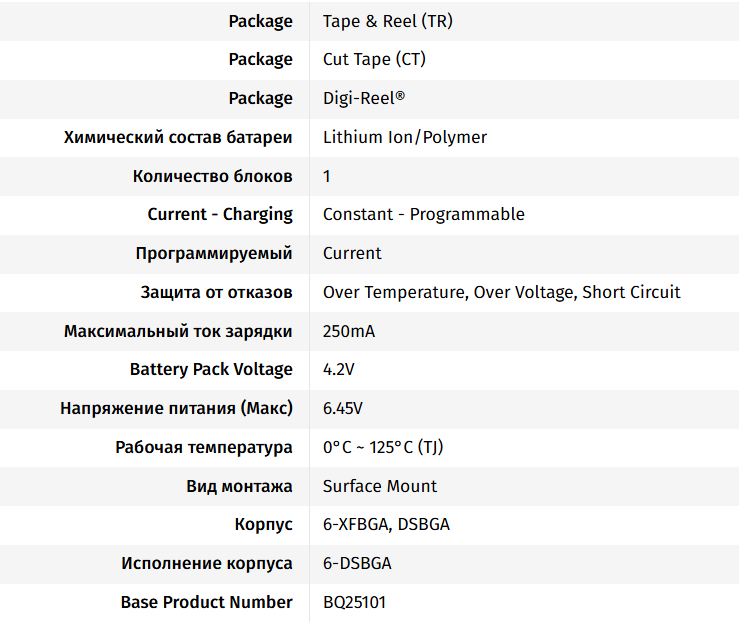Screen dimensions: 739x628
Task: Click the Рабочая температура label
Action: pyautogui.click(x=204, y=447)
